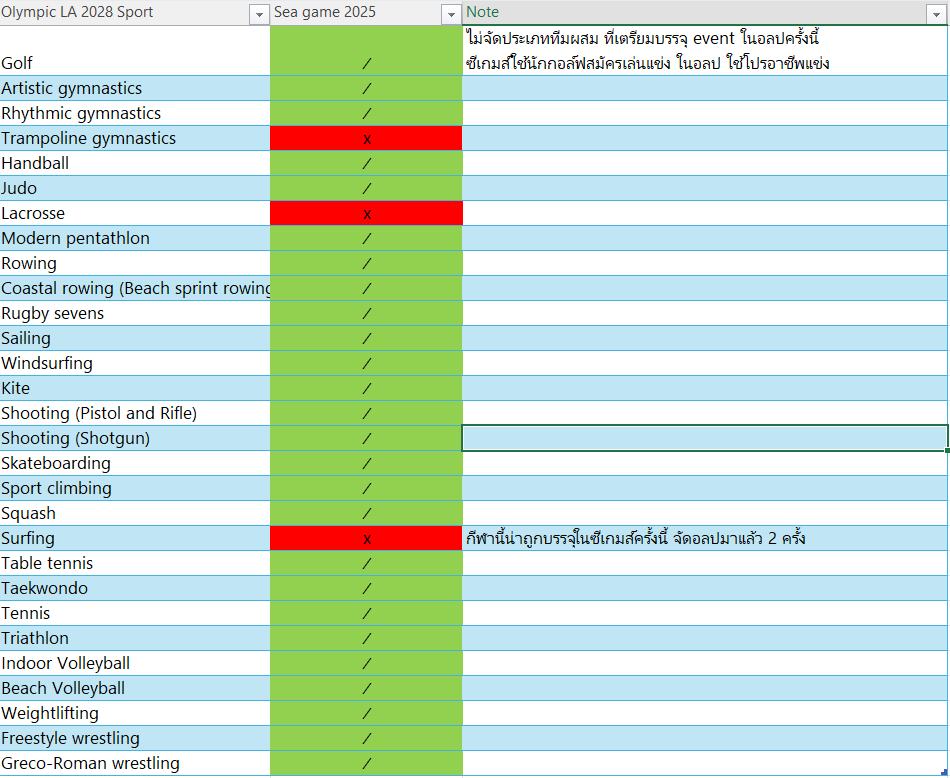950x778 pixels.
Task: Open the Note column filter dropdown
Action: pyautogui.click(x=935, y=15)
